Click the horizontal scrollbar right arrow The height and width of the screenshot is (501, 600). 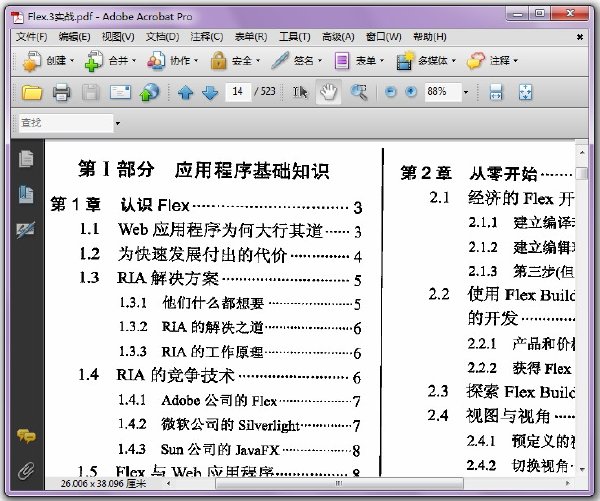pos(567,483)
